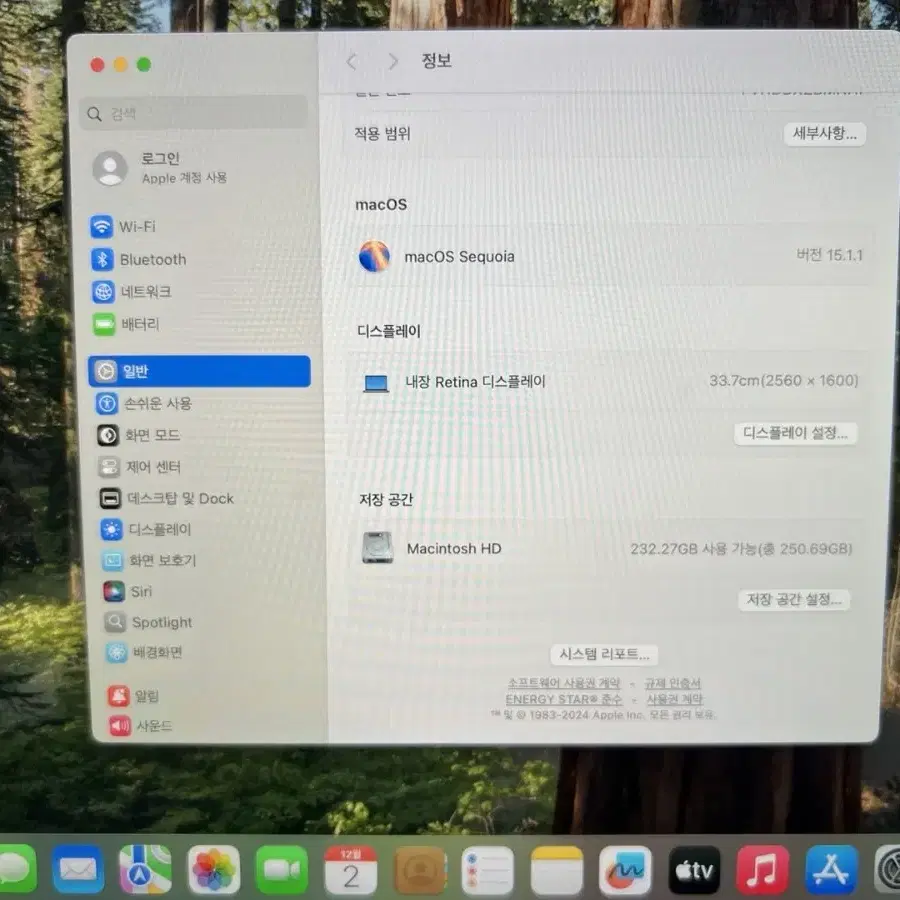
Task: Open Notes from the Dock
Action: click(x=556, y=869)
